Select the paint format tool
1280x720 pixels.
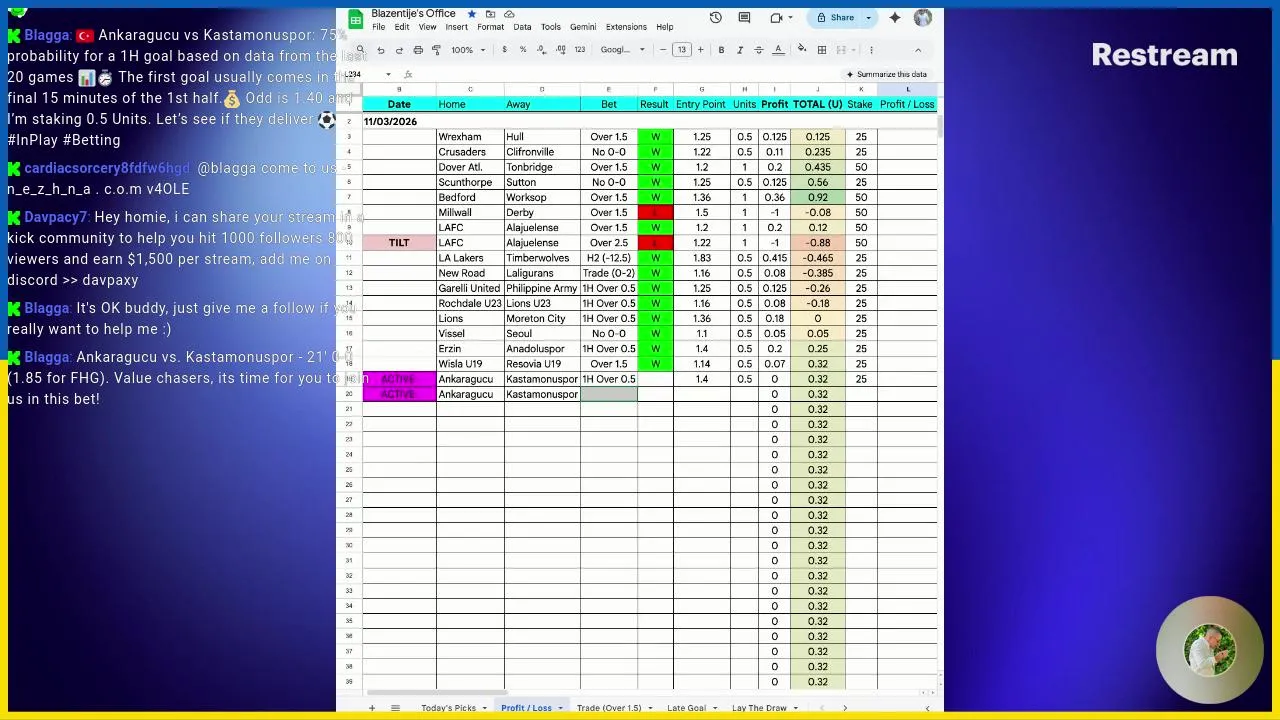[436, 49]
